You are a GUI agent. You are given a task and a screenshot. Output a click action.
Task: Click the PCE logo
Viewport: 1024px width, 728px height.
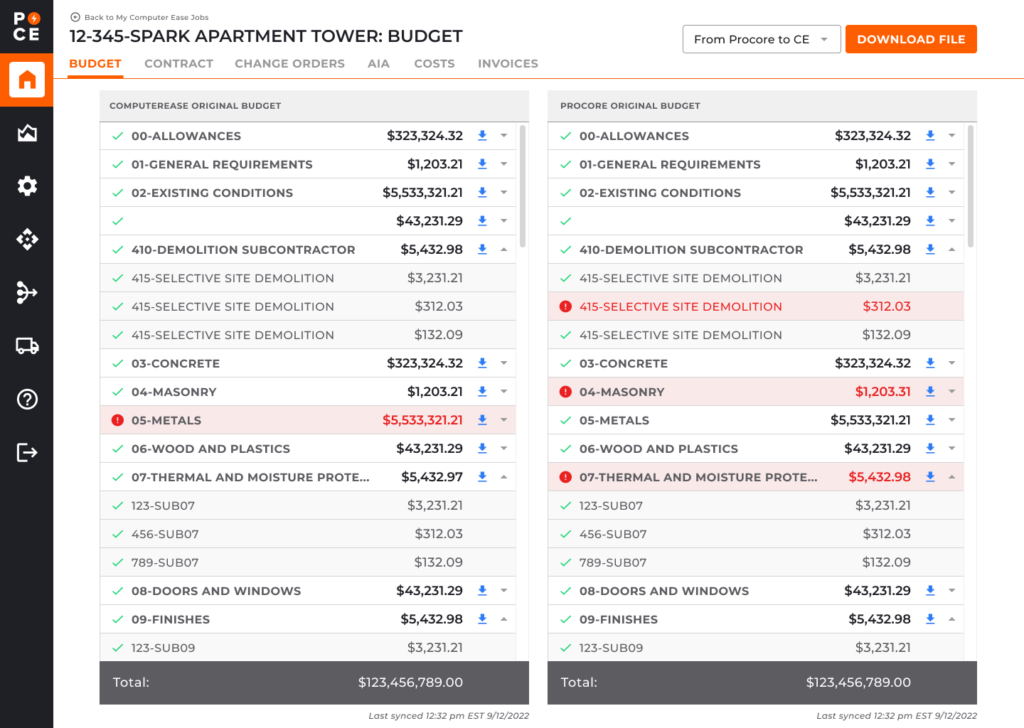(27, 27)
